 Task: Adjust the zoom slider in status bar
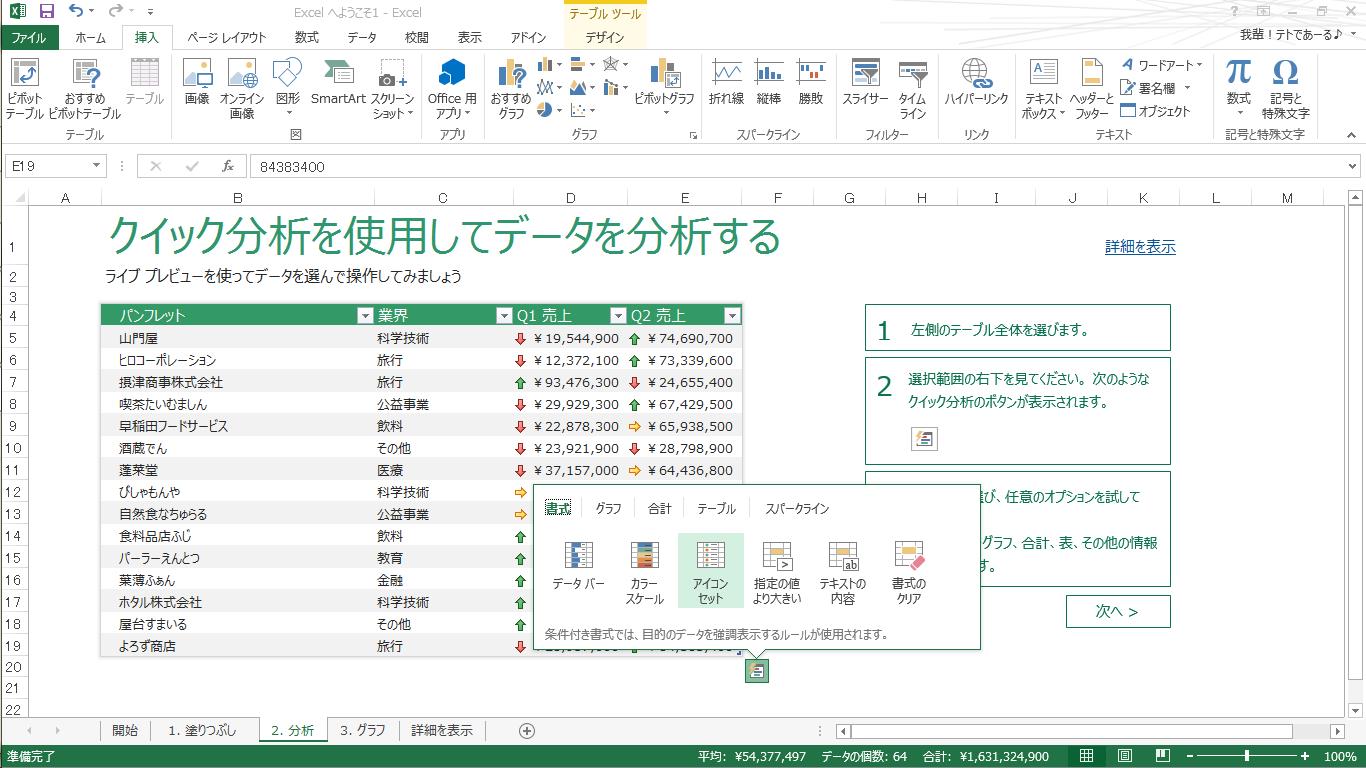[1246, 757]
